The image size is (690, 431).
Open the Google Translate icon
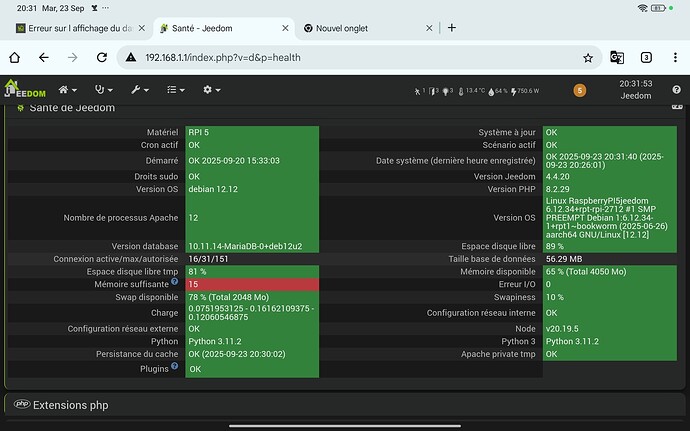point(617,58)
